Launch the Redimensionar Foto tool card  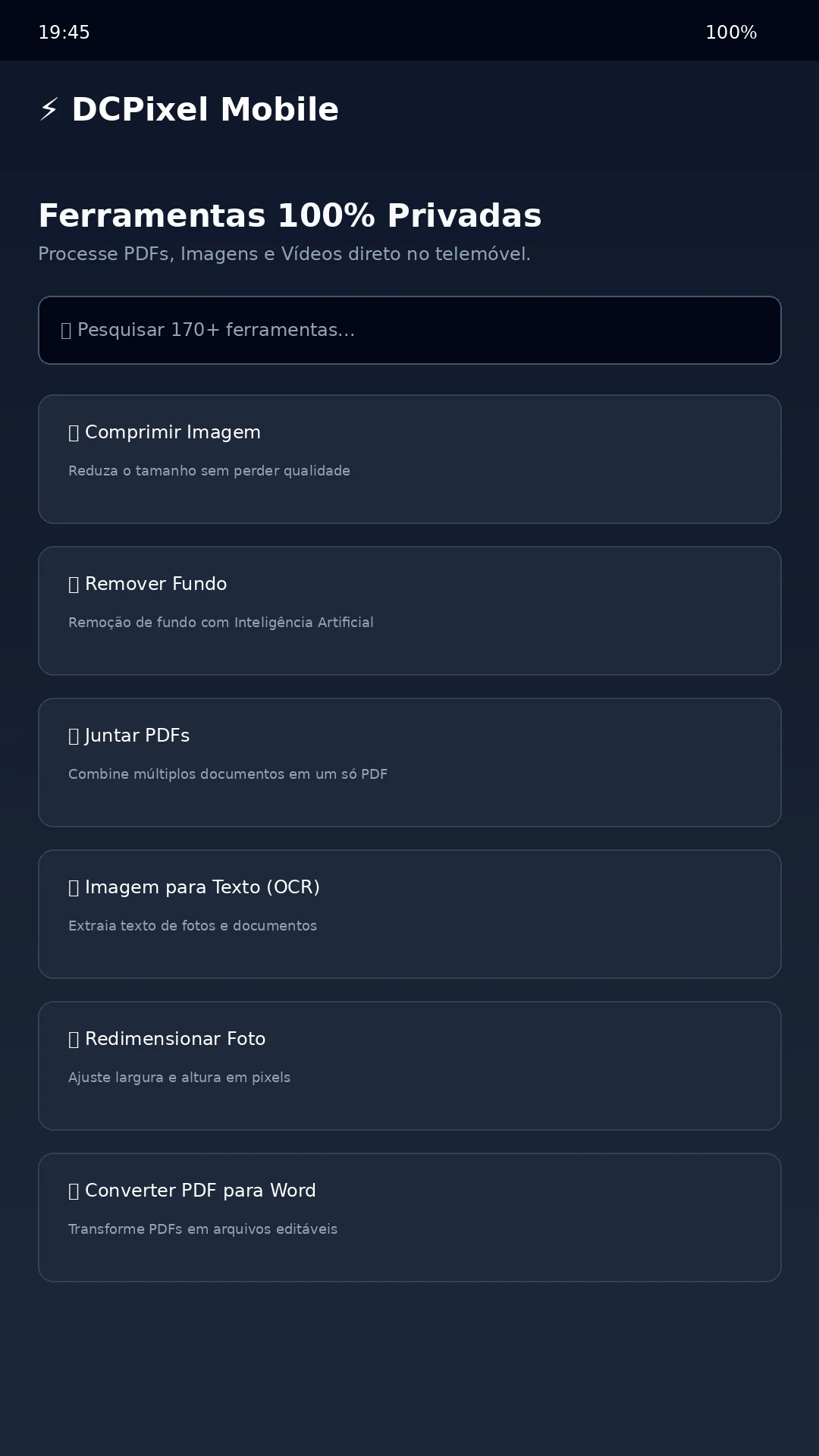[409, 1065]
